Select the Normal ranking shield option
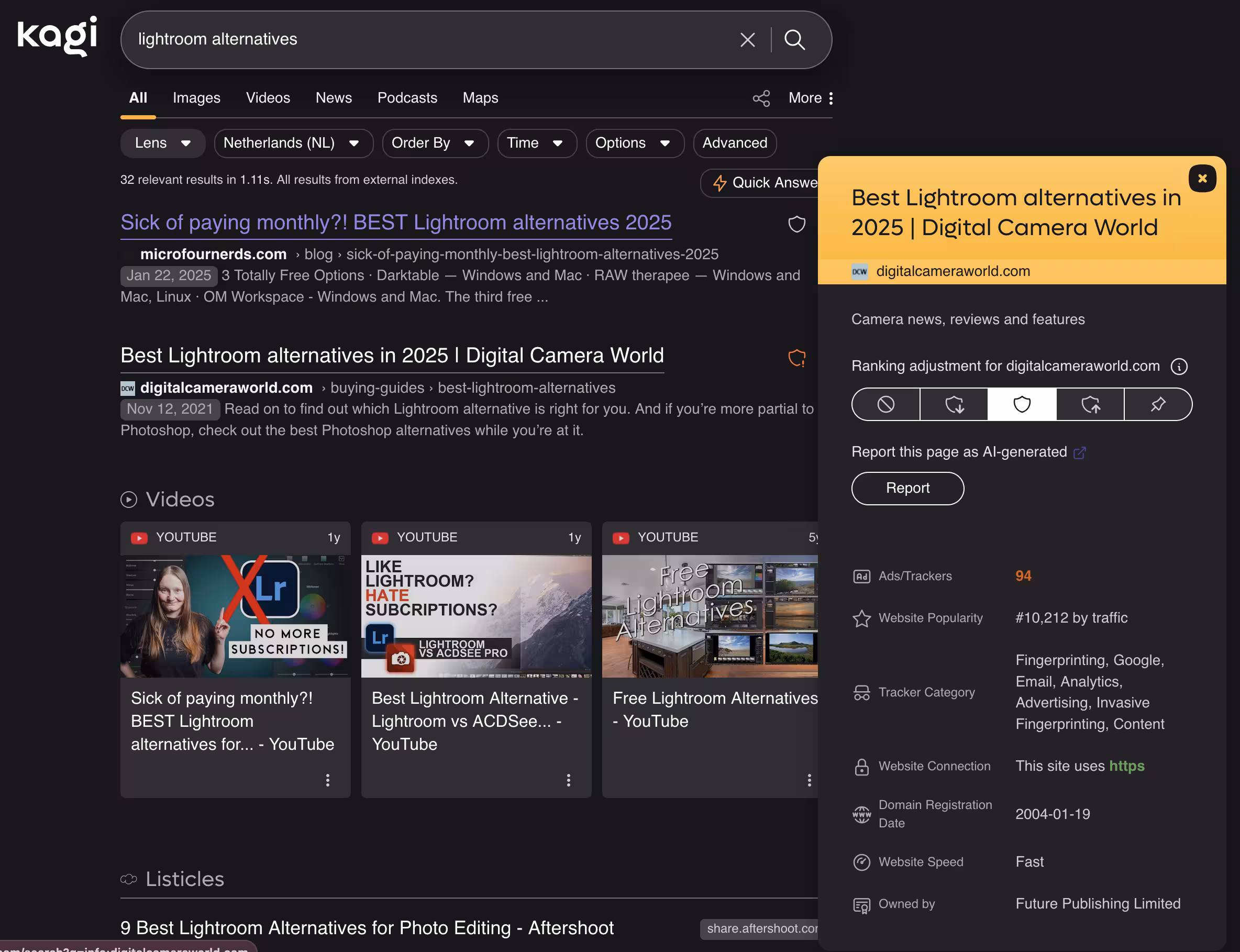Screen dimensions: 1240x952 [x=1022, y=405]
